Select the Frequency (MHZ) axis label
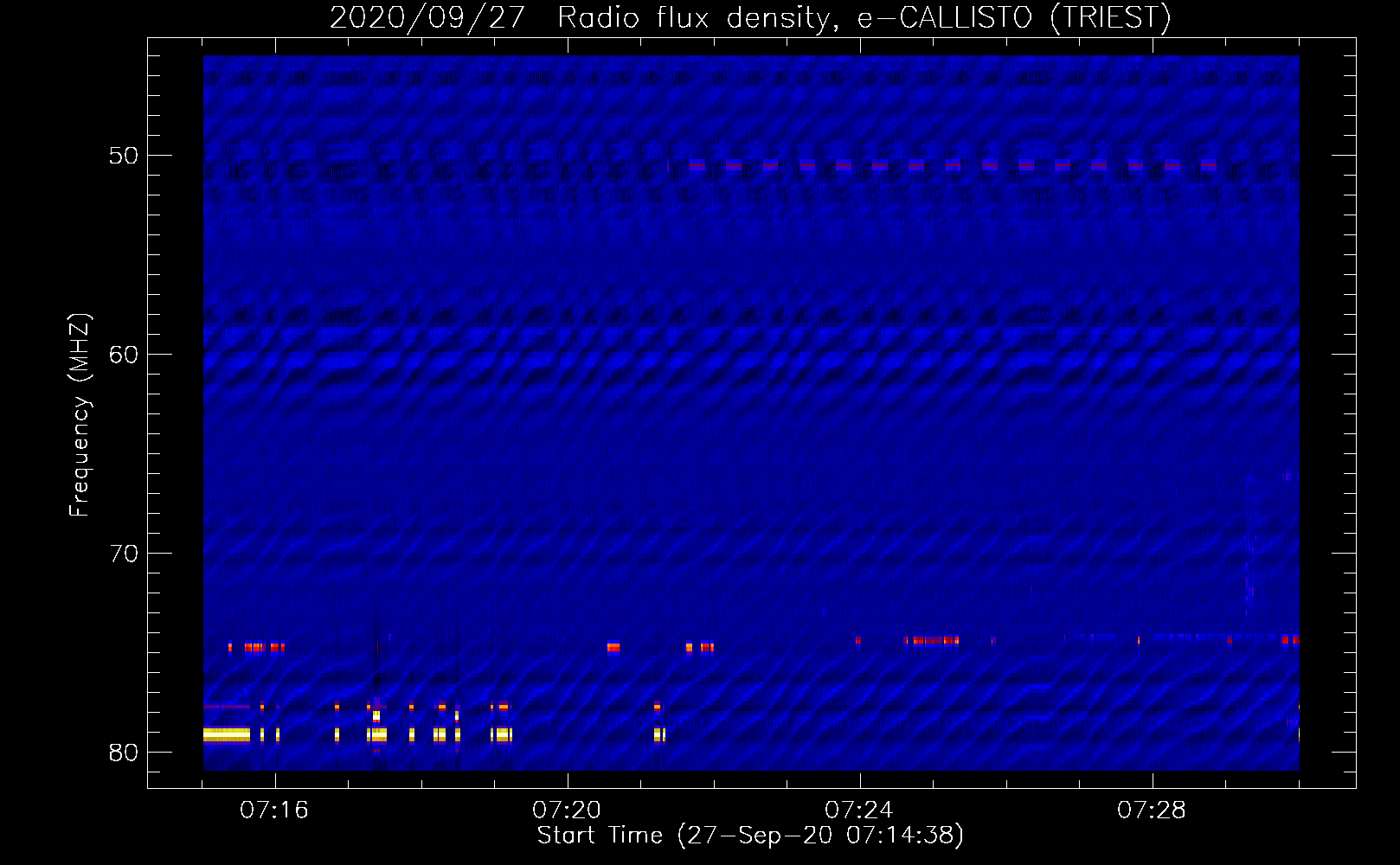 [x=80, y=415]
